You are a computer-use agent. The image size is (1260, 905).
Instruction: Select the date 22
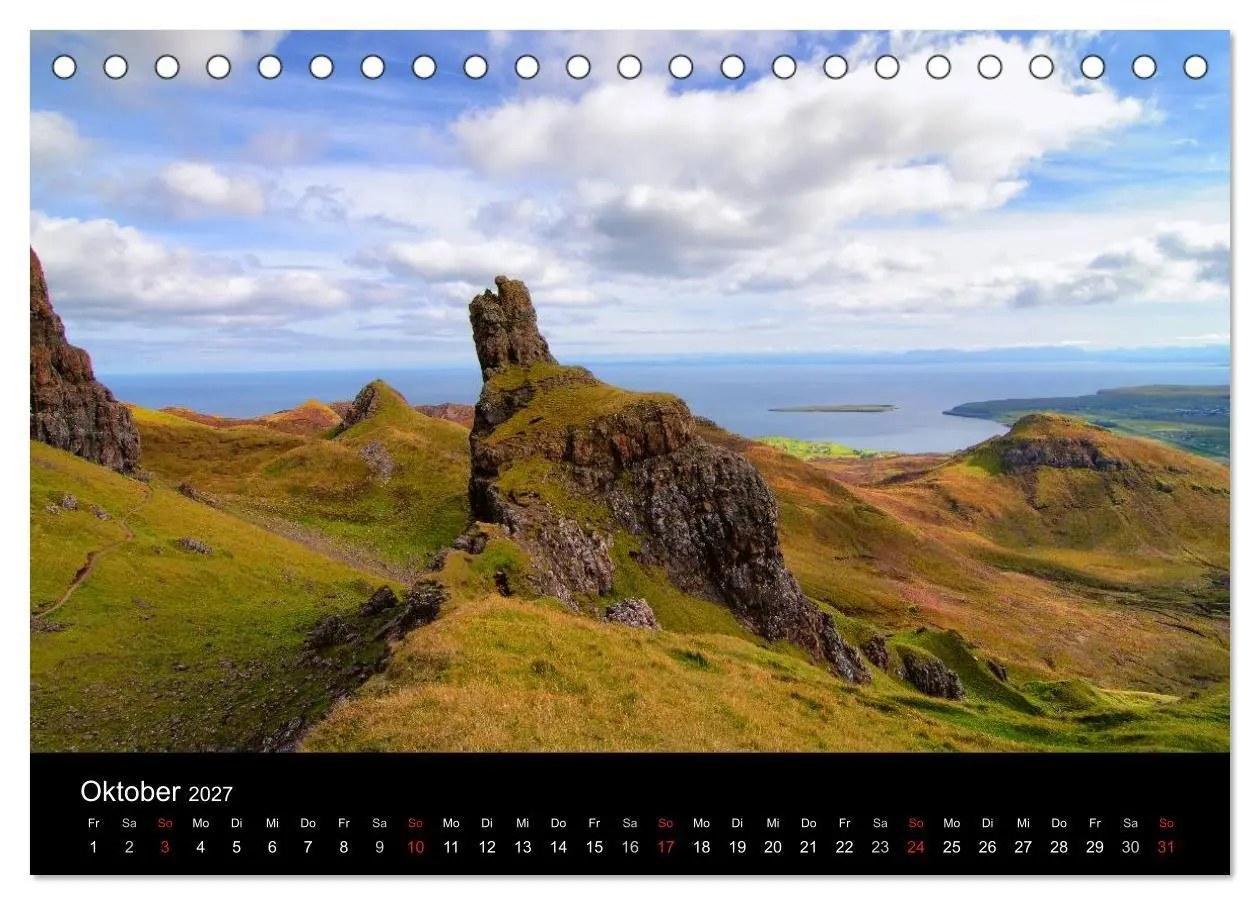point(845,847)
